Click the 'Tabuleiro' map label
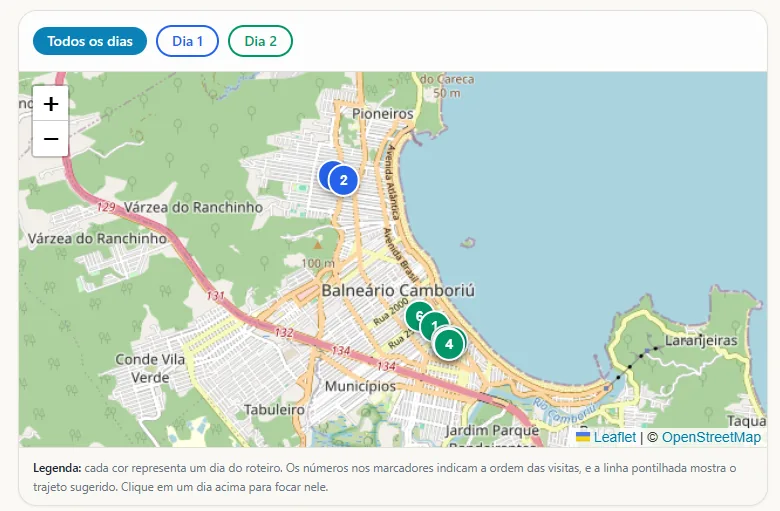The width and height of the screenshot is (780, 511). tap(274, 409)
